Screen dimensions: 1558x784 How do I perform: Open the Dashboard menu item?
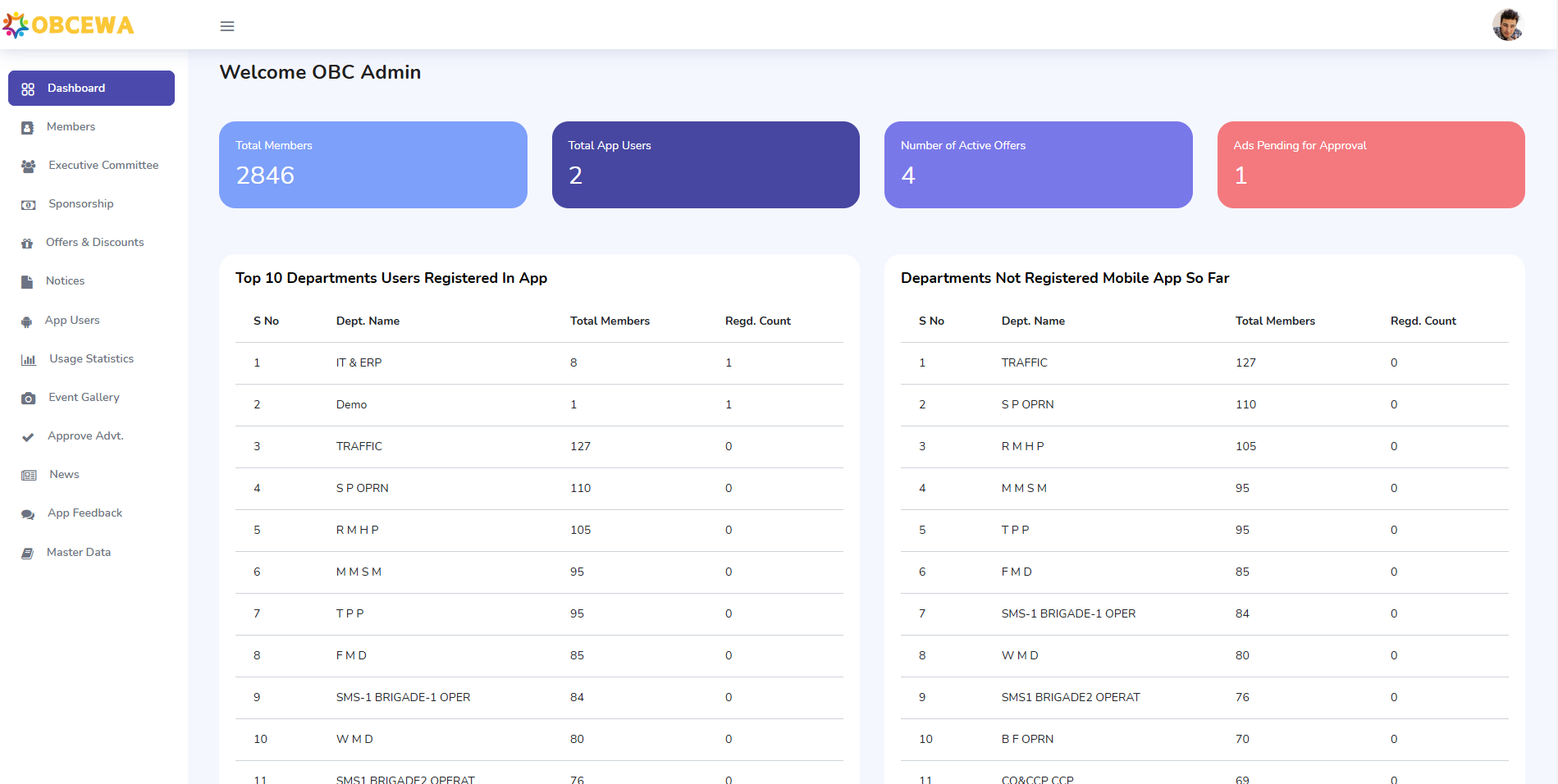pyautogui.click(x=91, y=89)
